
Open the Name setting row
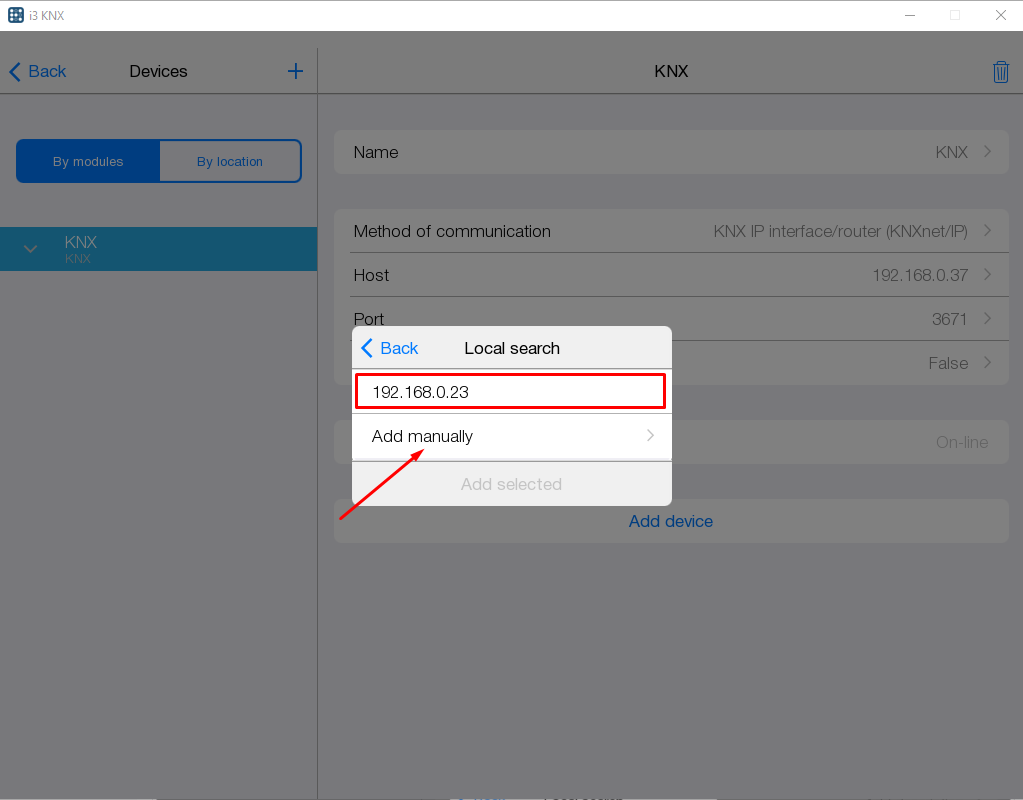[x=671, y=152]
